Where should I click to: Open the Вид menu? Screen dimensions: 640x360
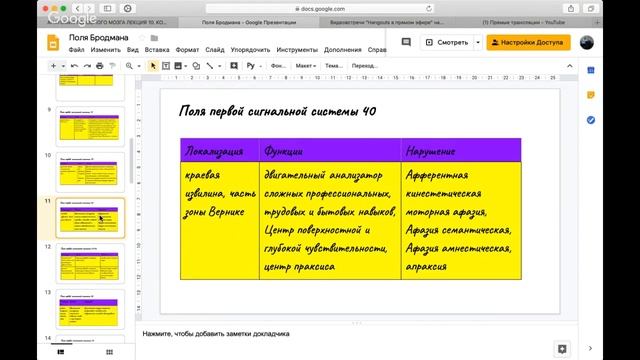point(133,50)
